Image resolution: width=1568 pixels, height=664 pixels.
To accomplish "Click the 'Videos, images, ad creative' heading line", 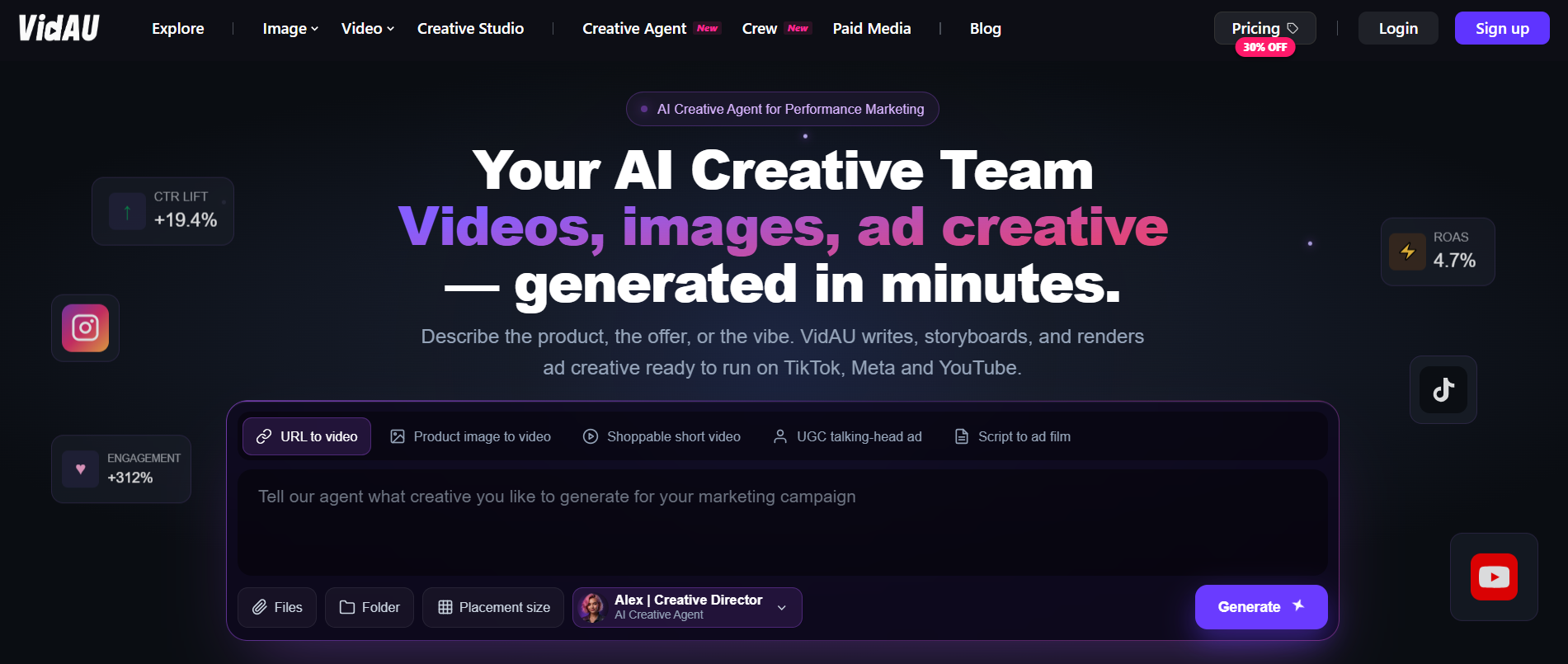I will coord(783,227).
